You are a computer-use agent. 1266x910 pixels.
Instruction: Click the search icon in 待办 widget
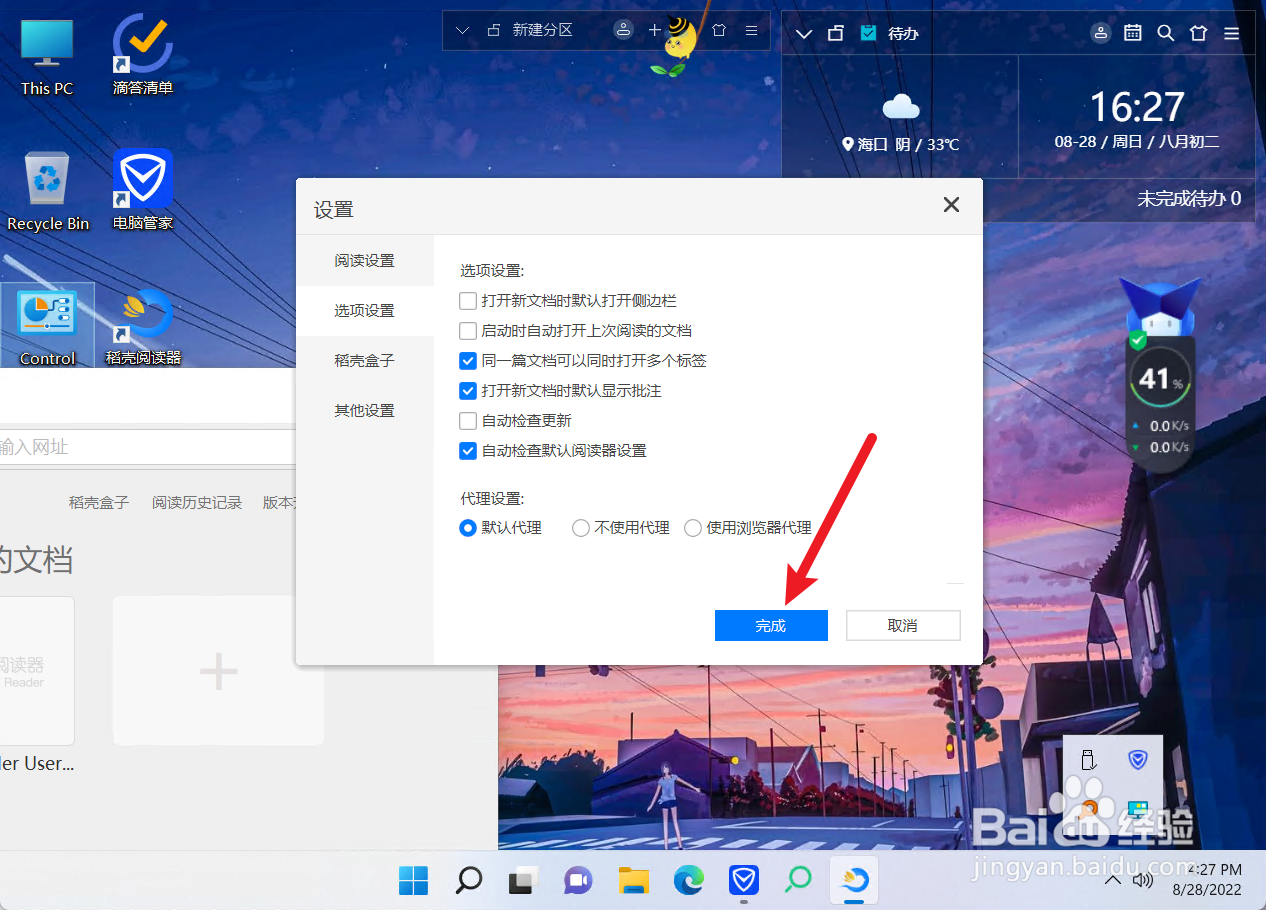click(x=1166, y=33)
